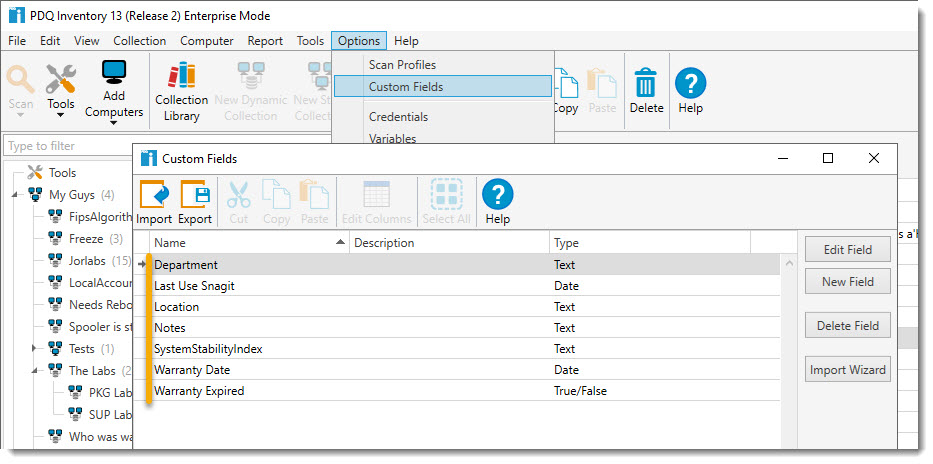The height and width of the screenshot is (464, 933).
Task: Expand the Tests tree node
Action: 34,348
